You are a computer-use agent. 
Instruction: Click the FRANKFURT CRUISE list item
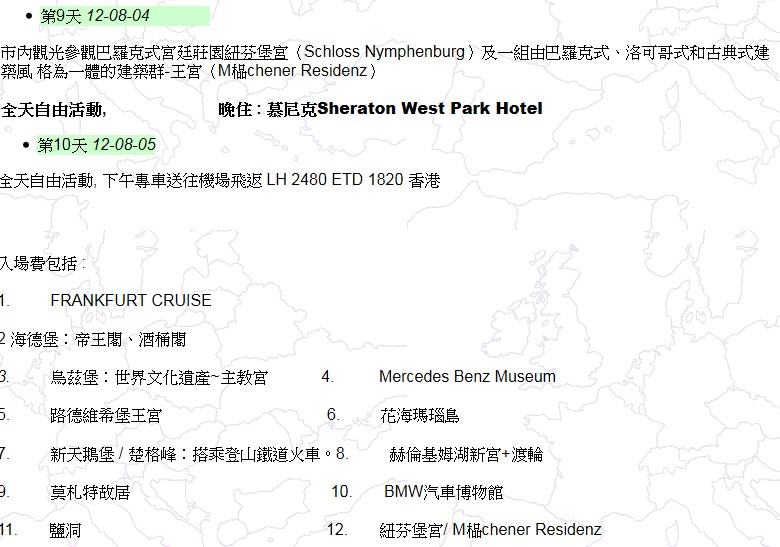click(x=131, y=300)
